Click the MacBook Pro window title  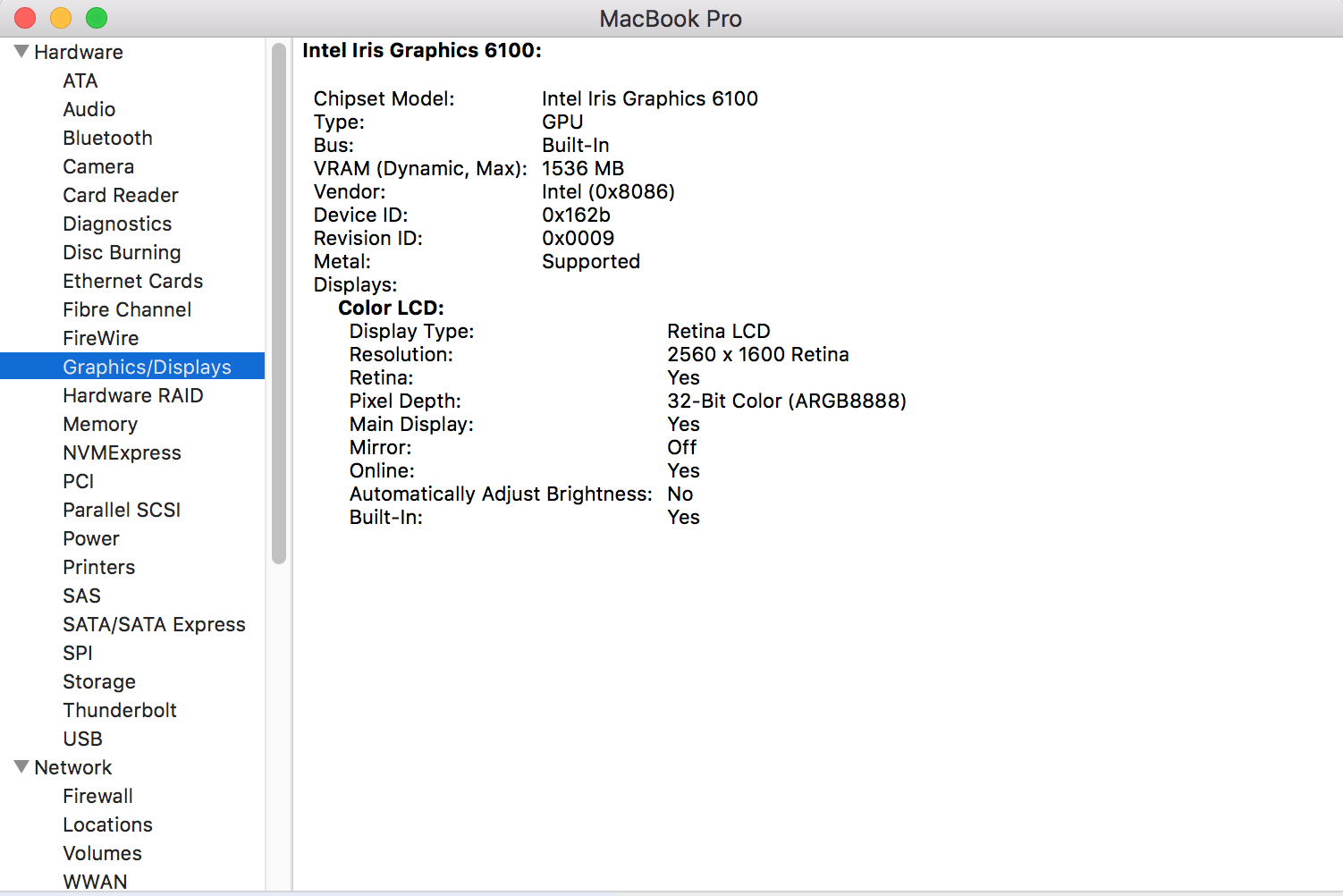pos(671,19)
